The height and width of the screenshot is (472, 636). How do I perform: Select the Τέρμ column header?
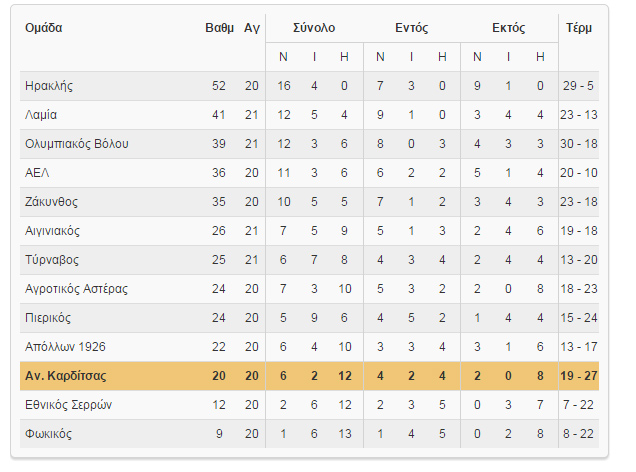(x=579, y=28)
